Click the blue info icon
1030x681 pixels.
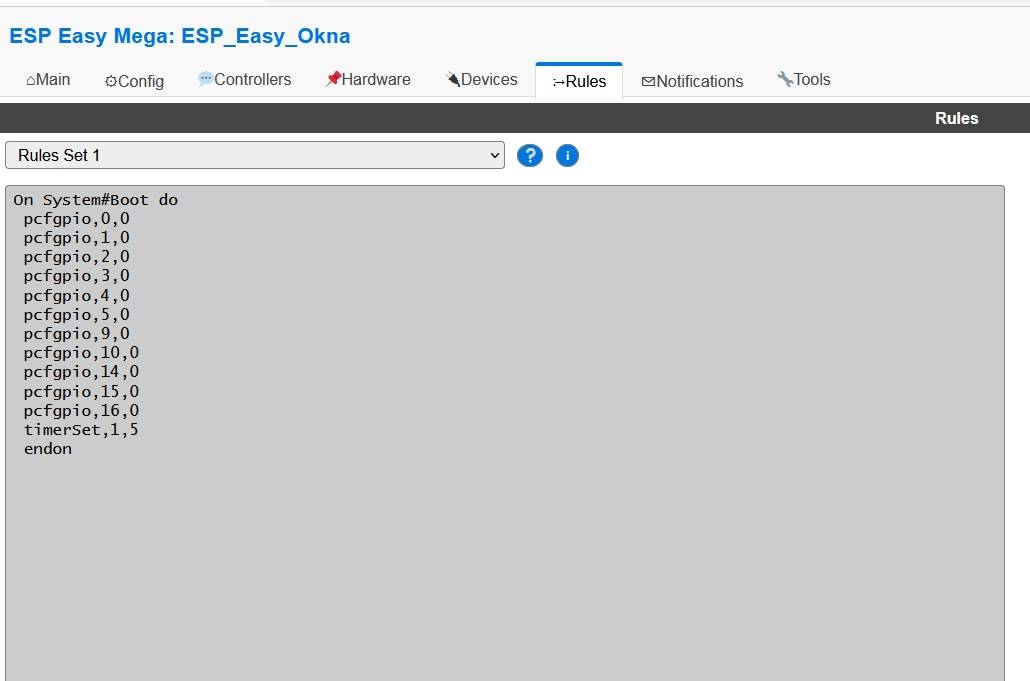point(568,156)
